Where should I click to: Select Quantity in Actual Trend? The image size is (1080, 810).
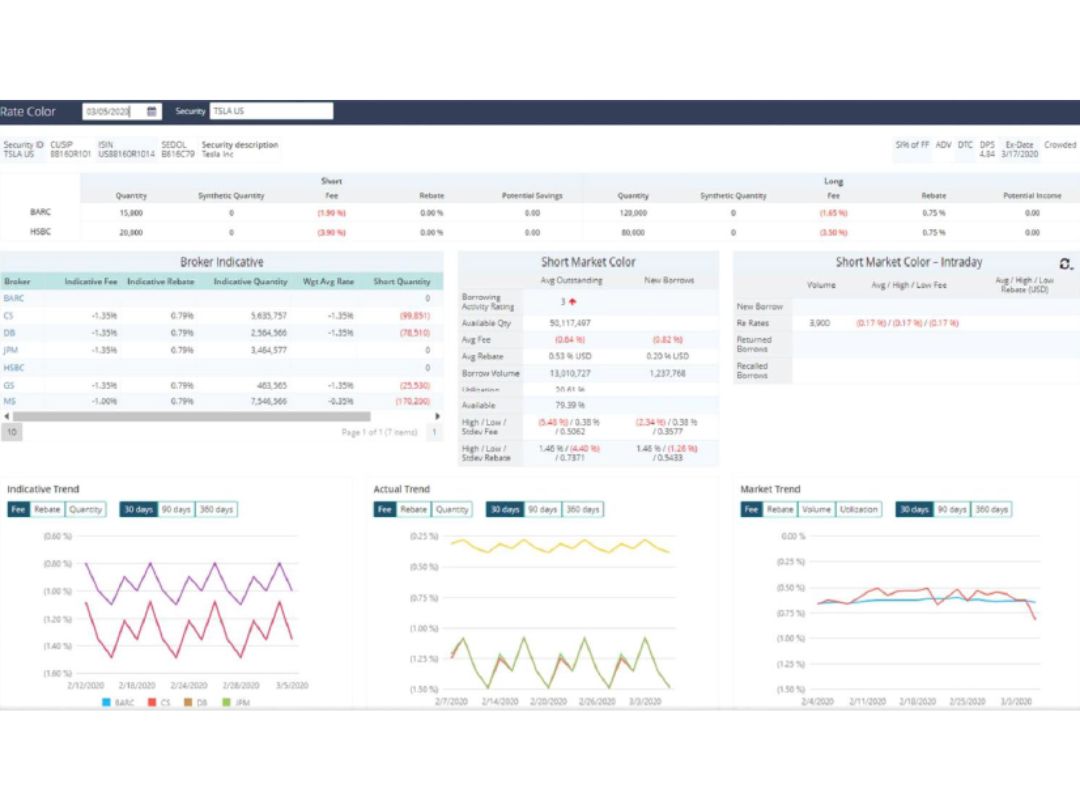(452, 510)
